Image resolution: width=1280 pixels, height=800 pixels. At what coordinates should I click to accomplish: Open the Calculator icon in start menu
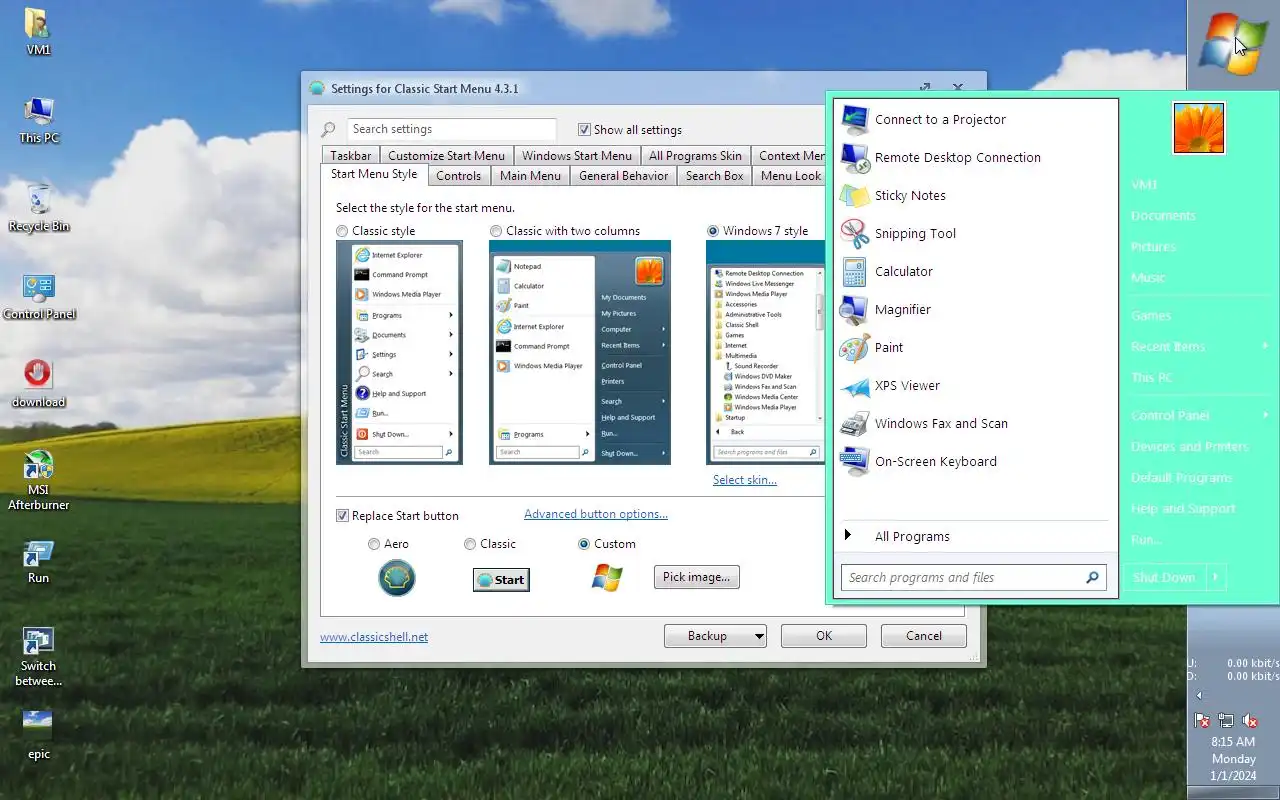coord(855,271)
